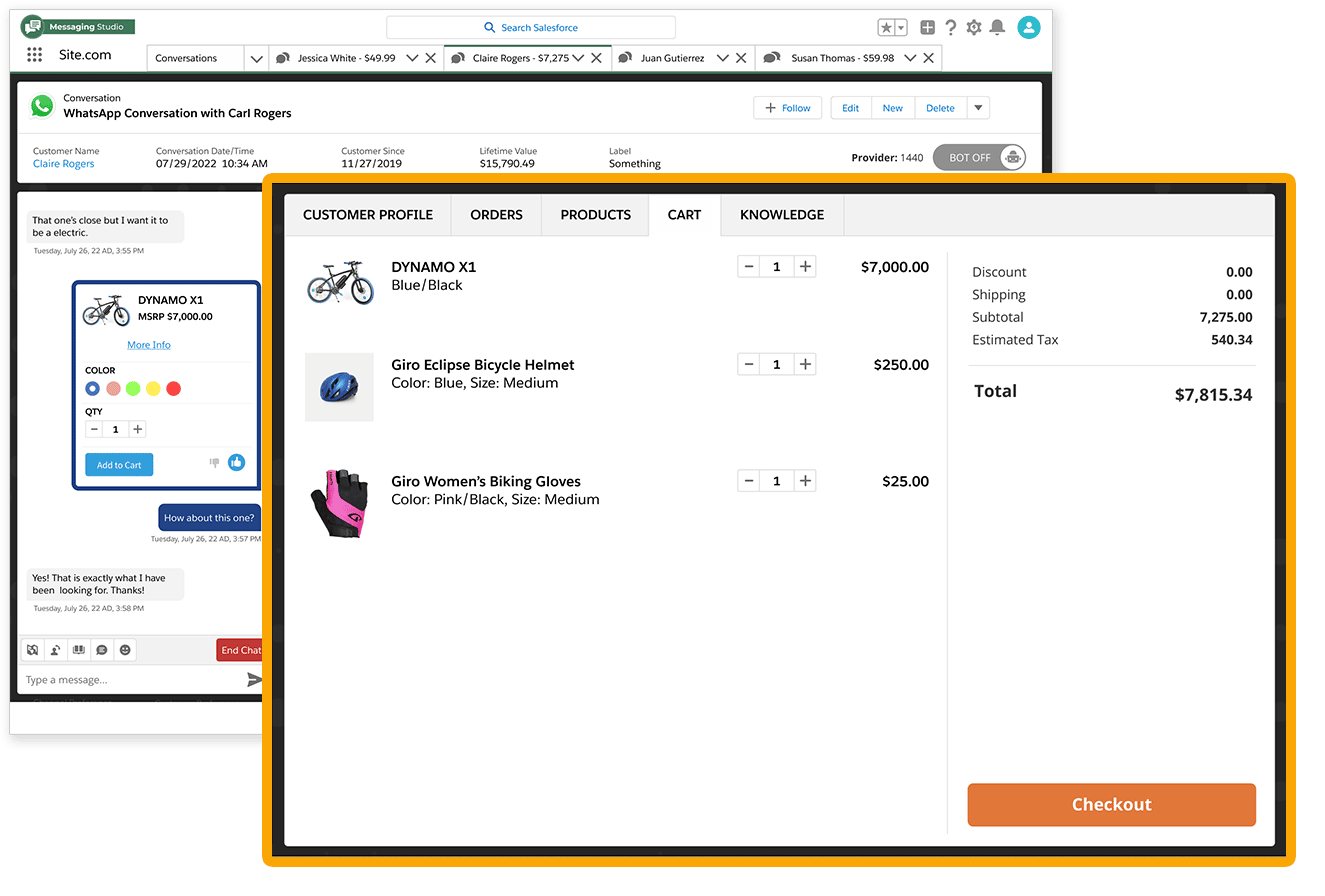
Task: Switch to the Juan Gutierrez conversation tab
Action: [672, 58]
